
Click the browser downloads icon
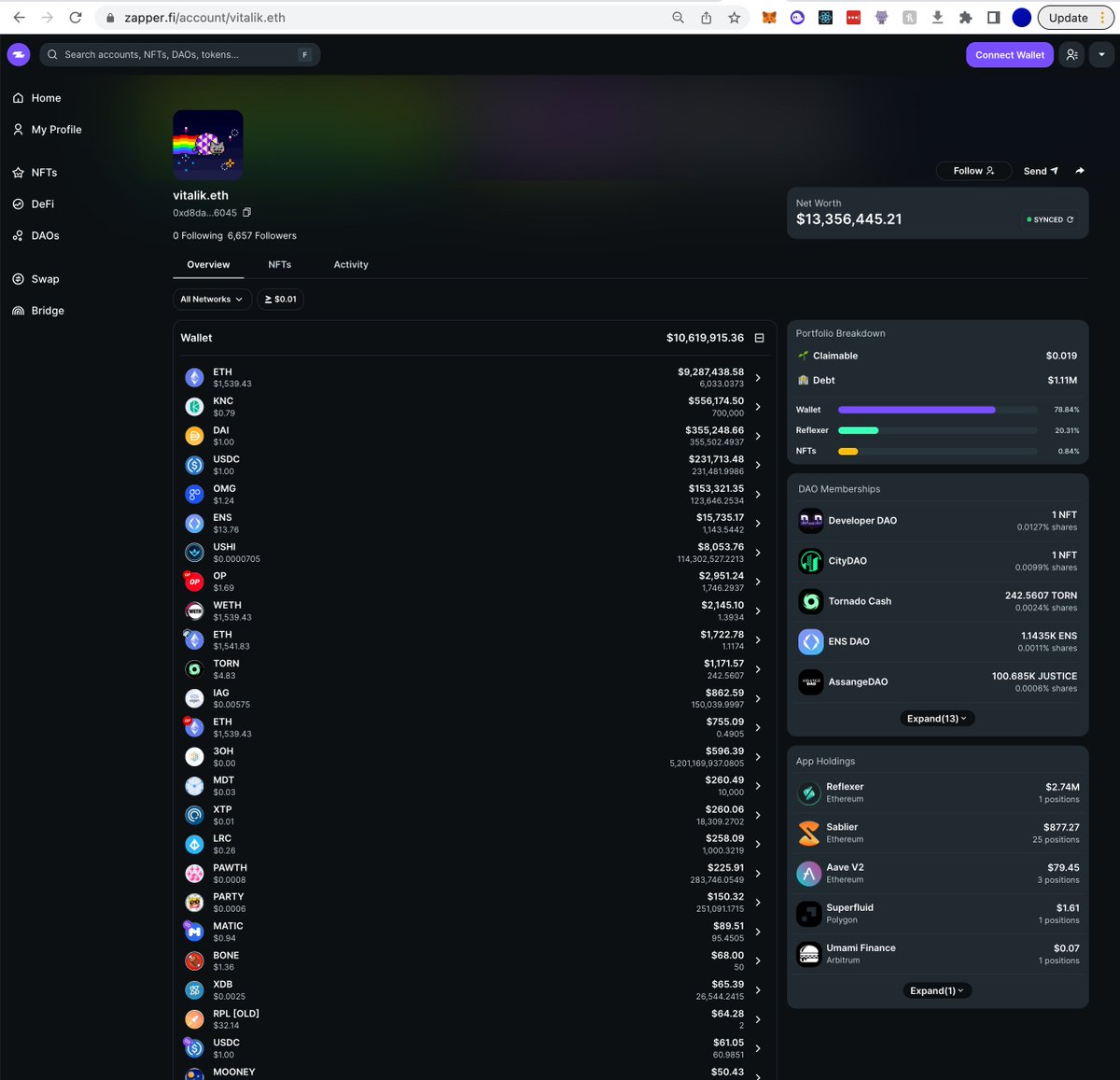coord(937,17)
